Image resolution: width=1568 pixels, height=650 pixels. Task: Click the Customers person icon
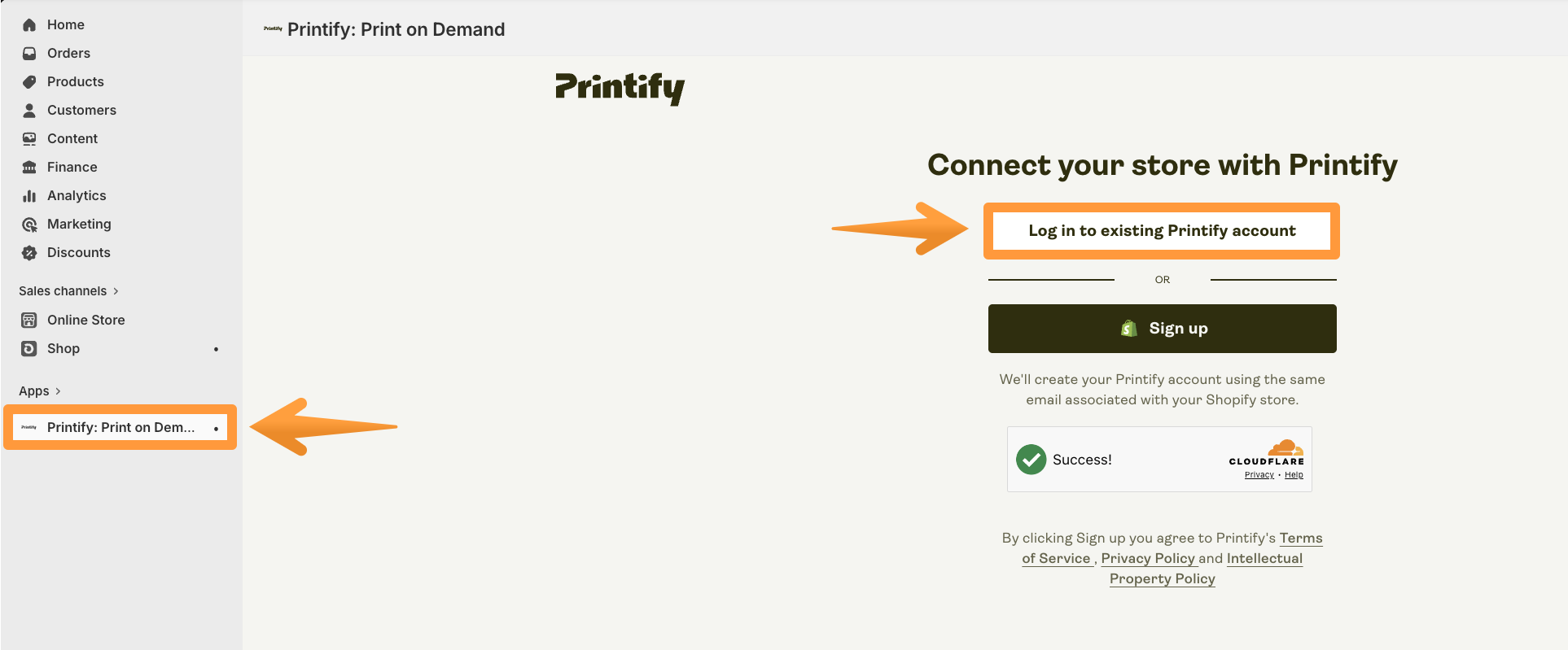(x=29, y=110)
